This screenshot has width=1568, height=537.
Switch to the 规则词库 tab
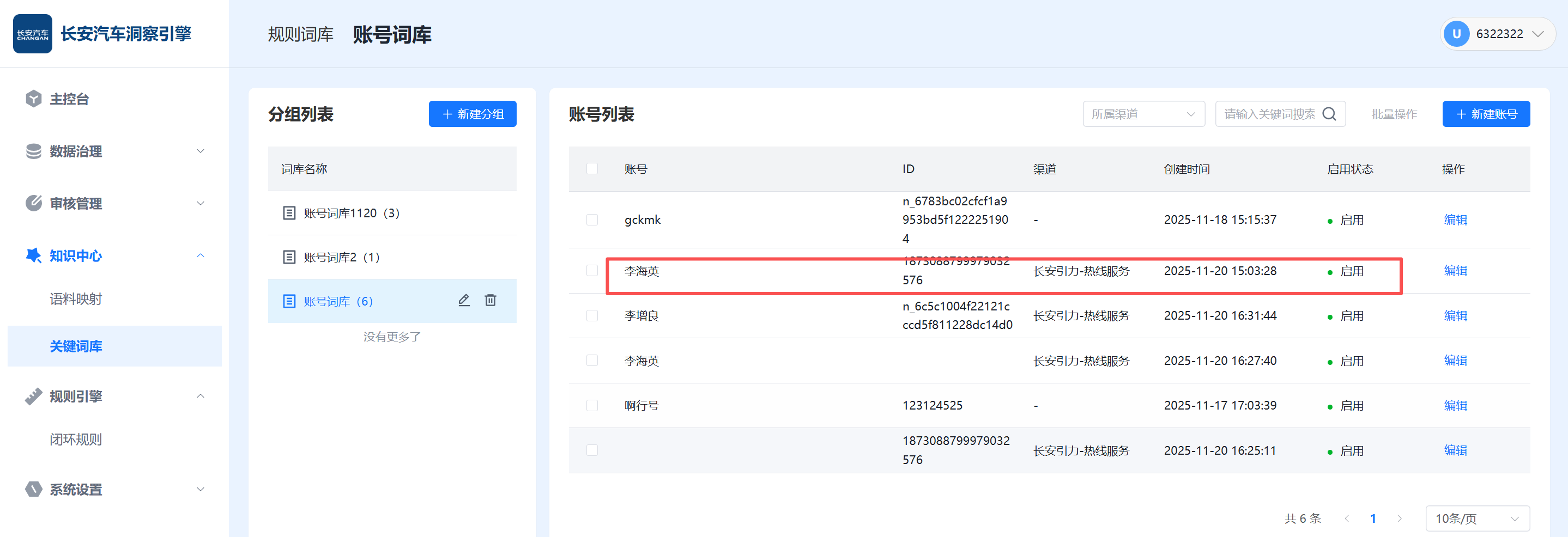point(301,35)
